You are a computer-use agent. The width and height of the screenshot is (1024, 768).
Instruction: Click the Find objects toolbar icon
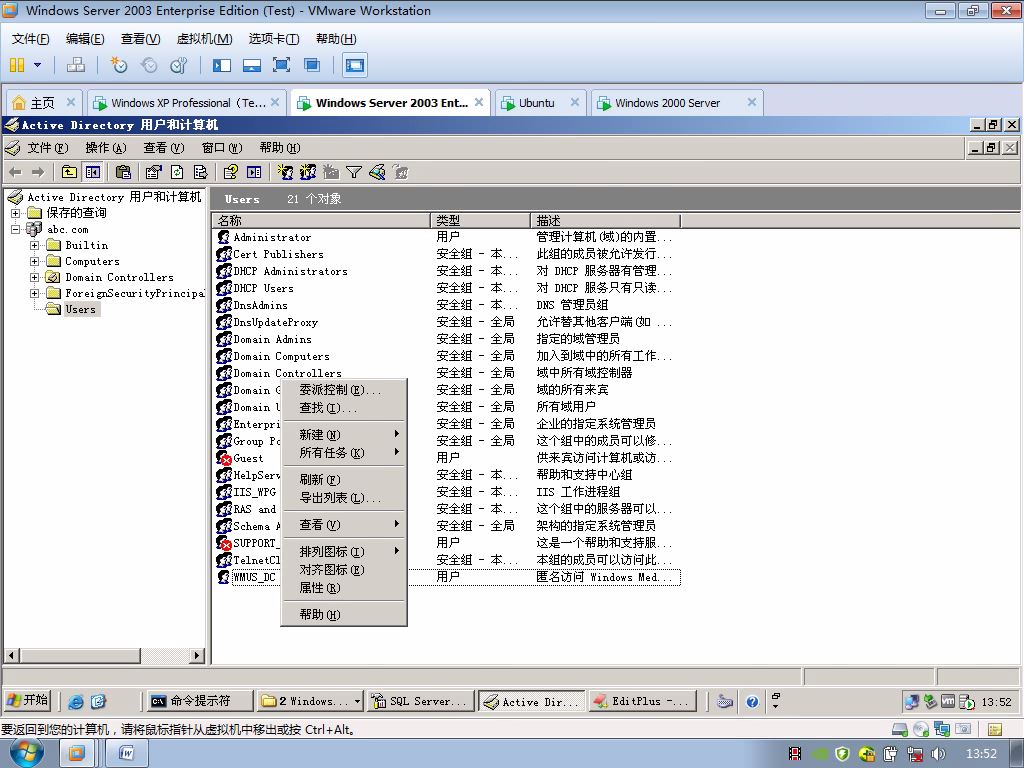(377, 172)
